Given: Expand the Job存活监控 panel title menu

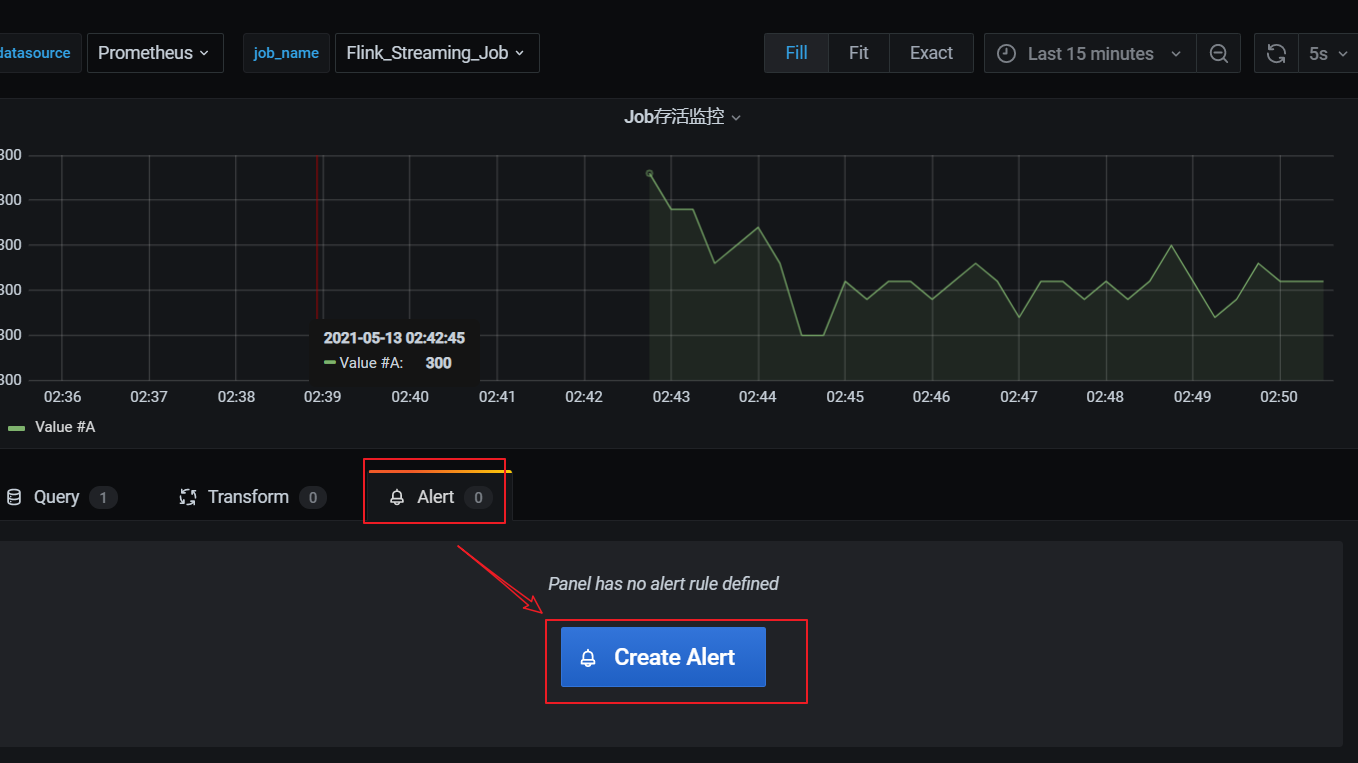Looking at the screenshot, I should 682,117.
